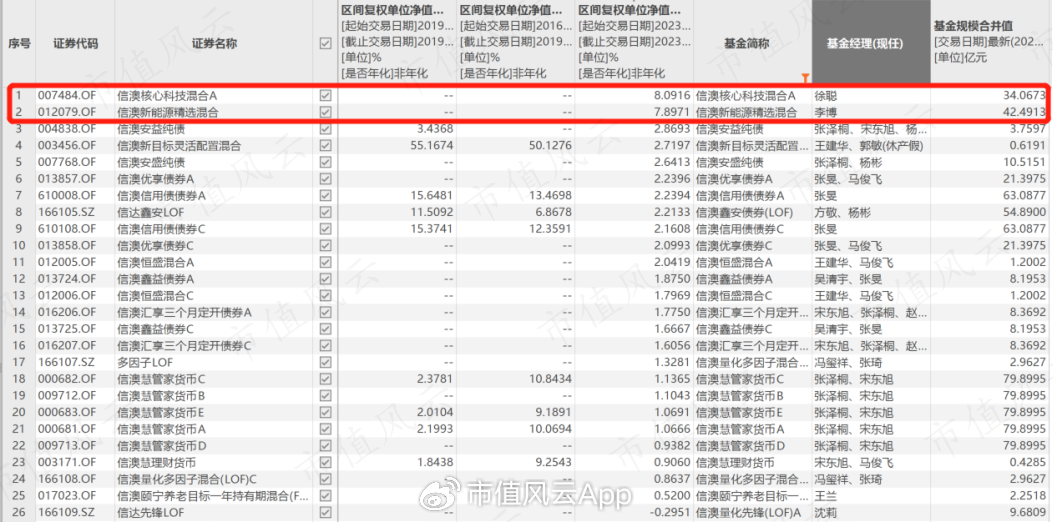This screenshot has height=522, width=1053.
Task: Uncheck checkbox for 信澳新能源精选混合 row
Action: [326, 112]
